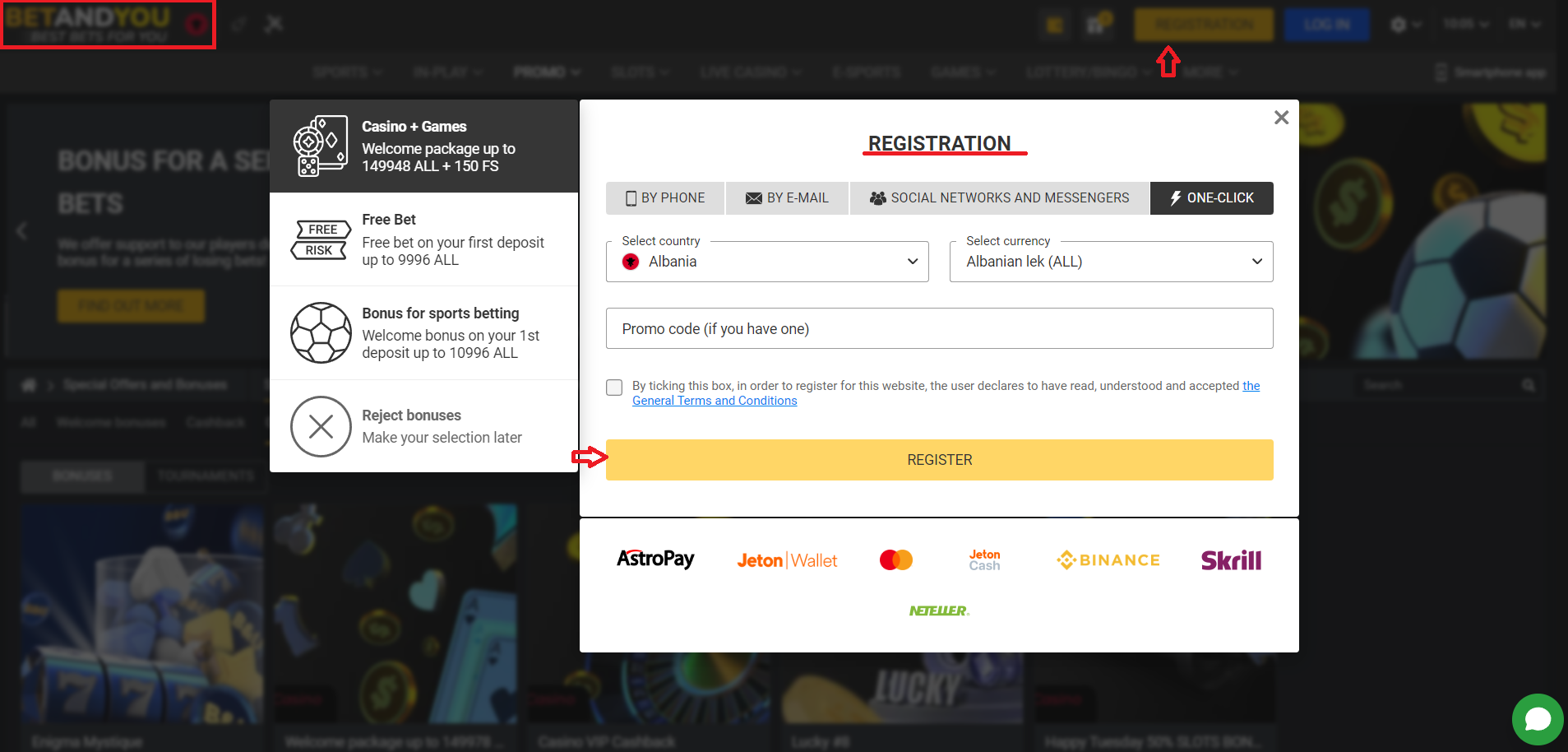The width and height of the screenshot is (1568, 752).
Task: Open the Select currency dropdown
Action: (1112, 262)
